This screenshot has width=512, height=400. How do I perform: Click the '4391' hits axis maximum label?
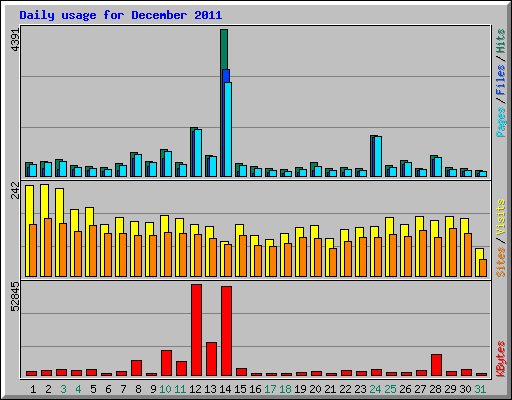click(16, 40)
